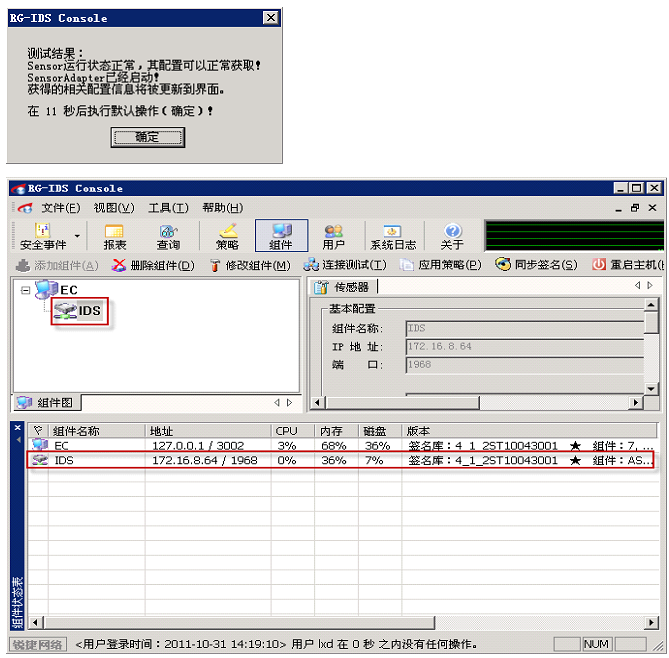Close the 组件状态表 panel
The width and height of the screenshot is (669, 658).
(17, 428)
